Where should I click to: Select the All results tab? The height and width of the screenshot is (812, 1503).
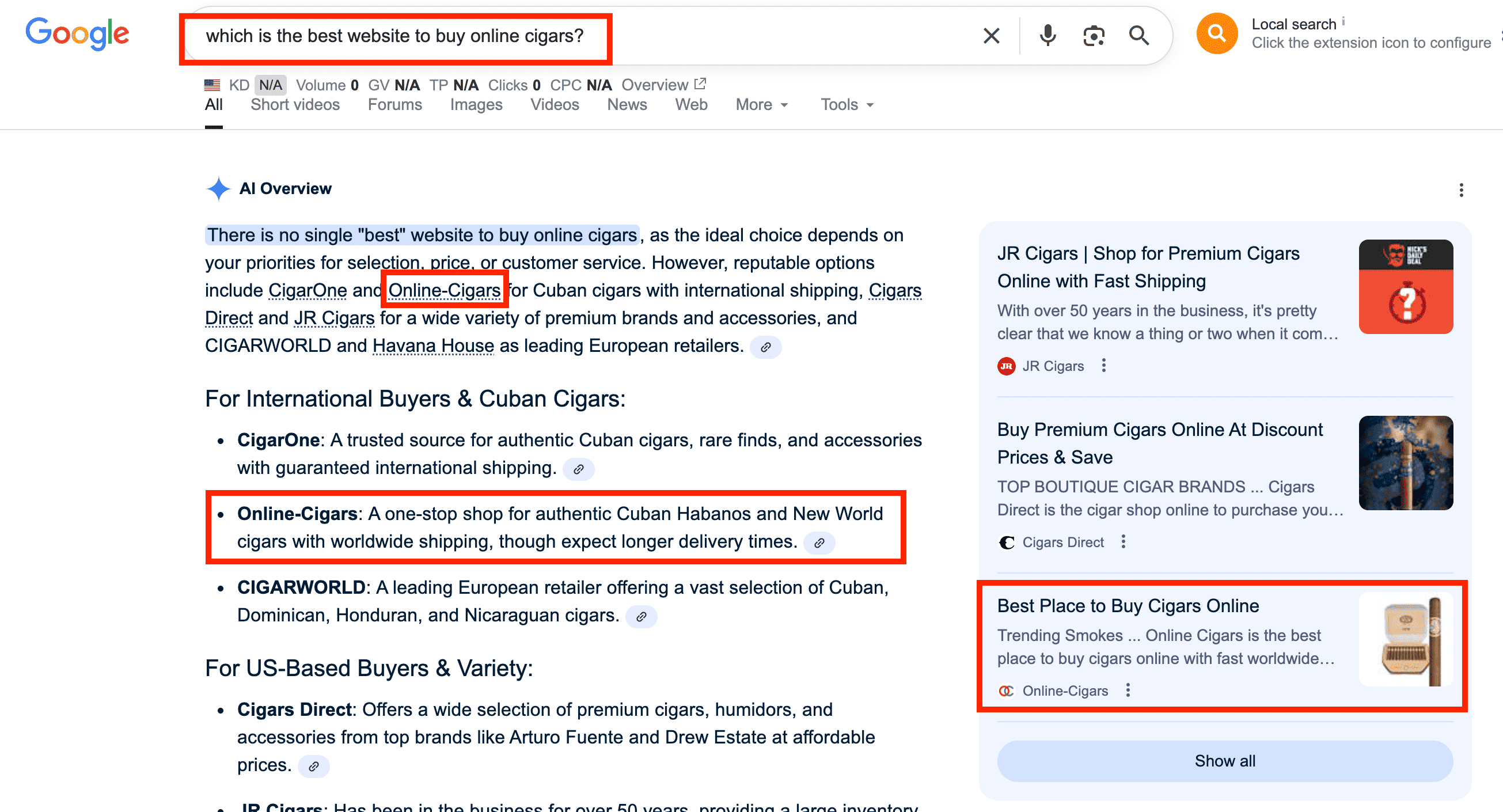[x=214, y=105]
